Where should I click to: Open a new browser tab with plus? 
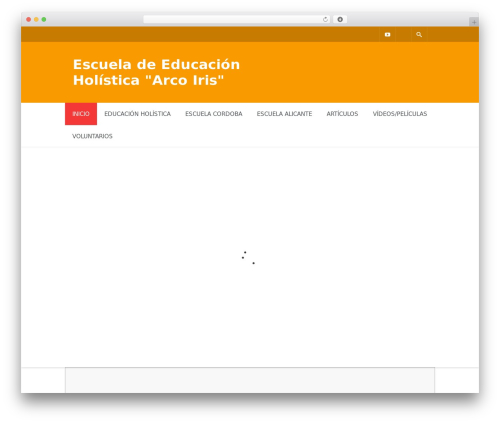pyautogui.click(x=474, y=22)
